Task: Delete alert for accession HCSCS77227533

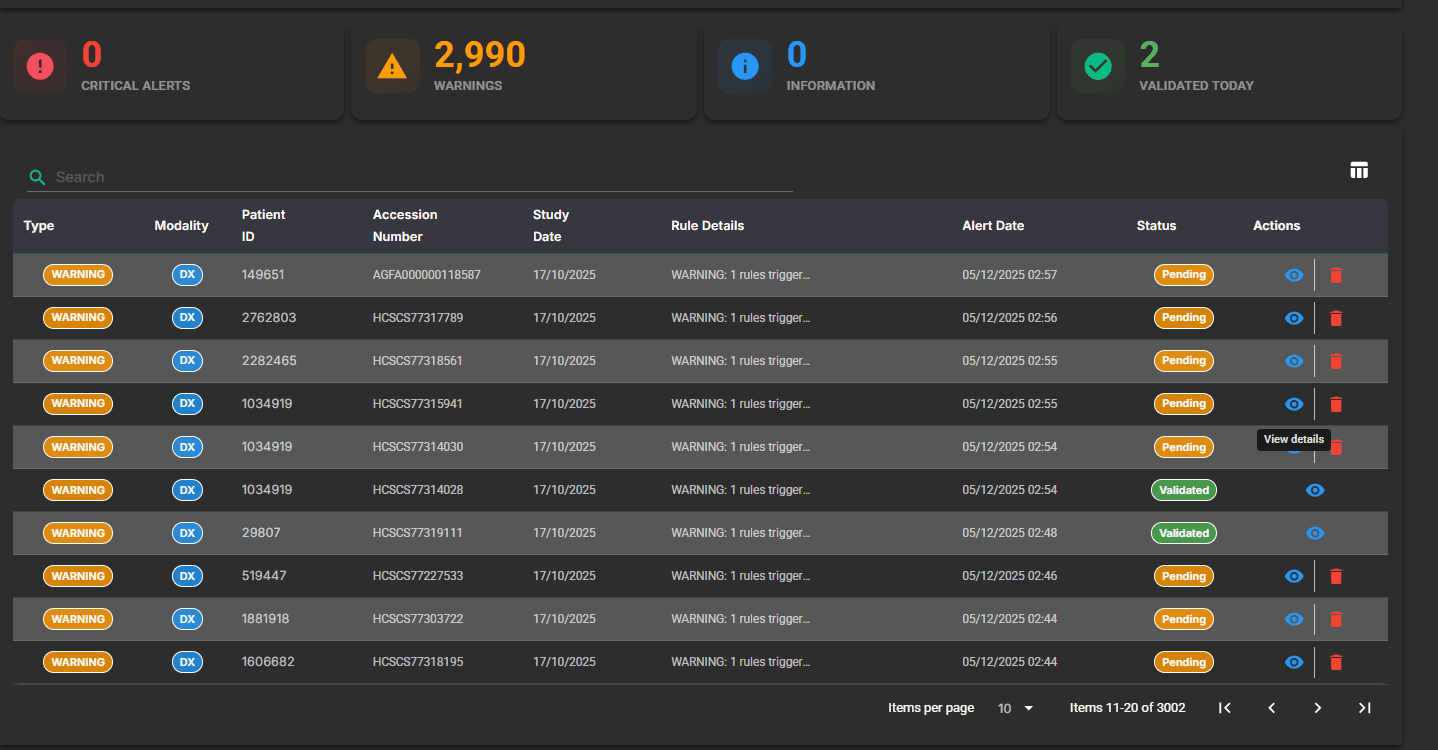Action: coord(1336,576)
